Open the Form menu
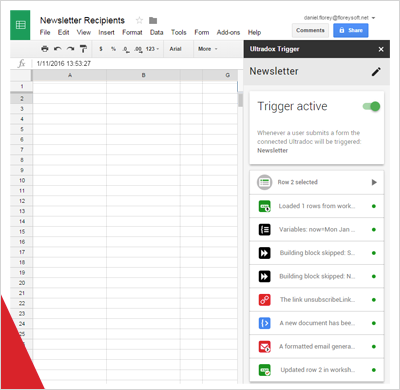The image size is (400, 390). point(202,32)
